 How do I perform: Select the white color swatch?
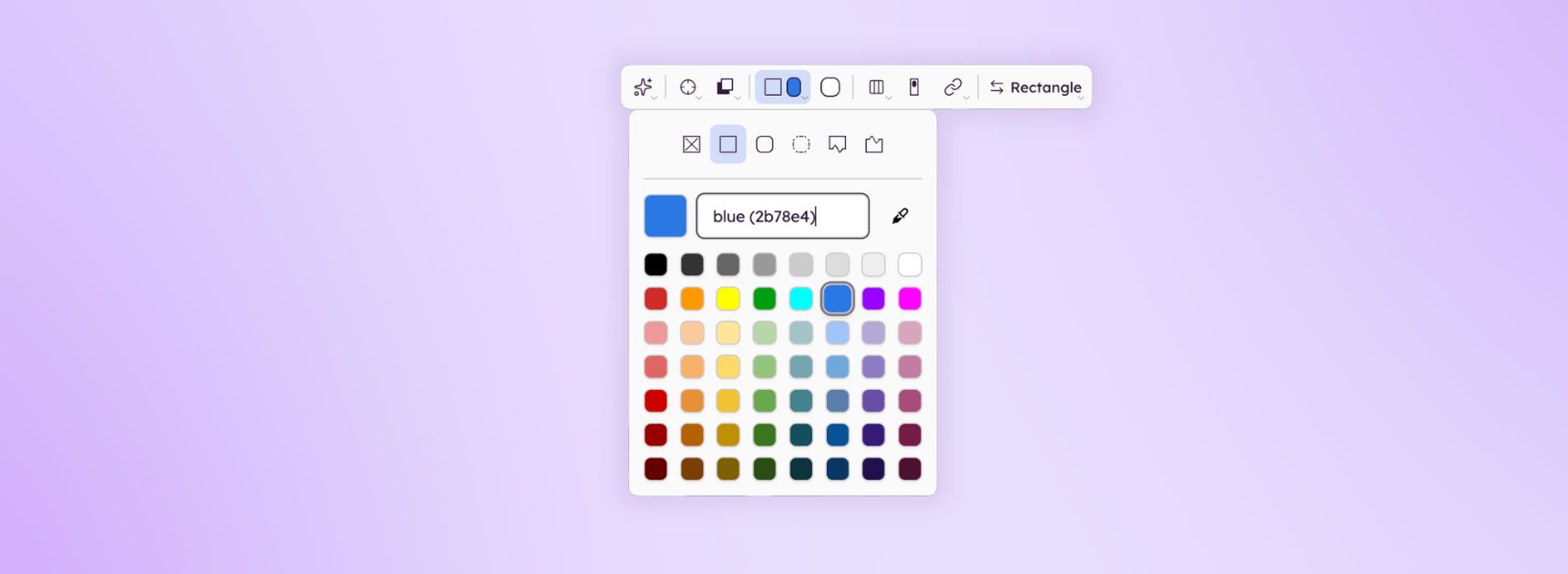910,264
